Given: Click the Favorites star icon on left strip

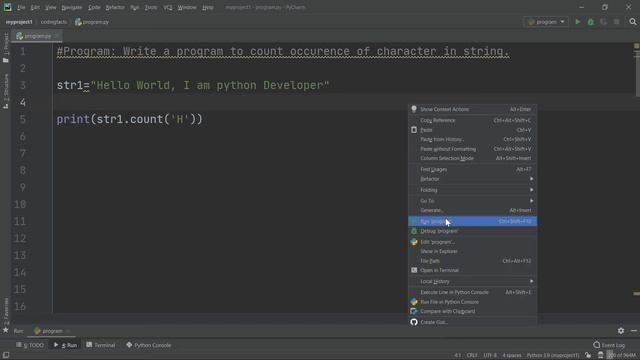Looking at the screenshot, I should (x=6, y=330).
